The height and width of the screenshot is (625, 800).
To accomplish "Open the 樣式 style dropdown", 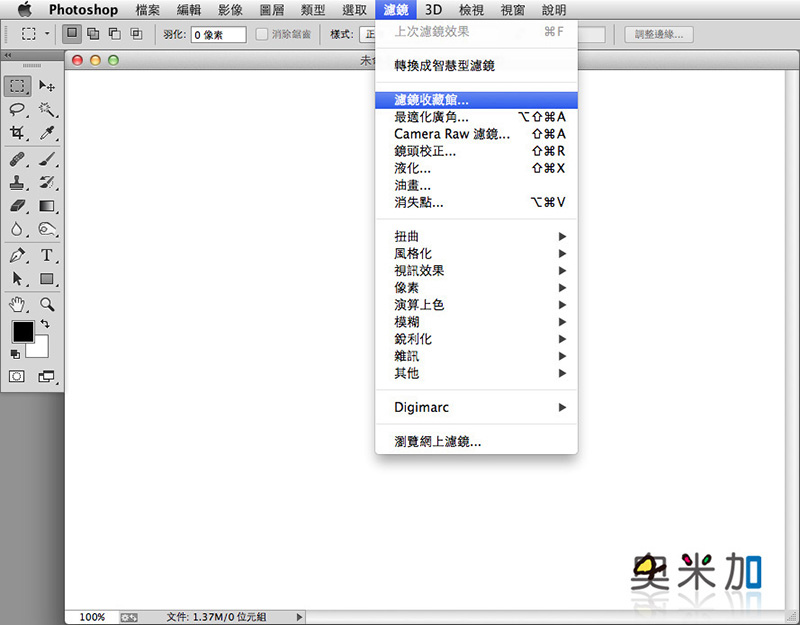I will (x=367, y=34).
